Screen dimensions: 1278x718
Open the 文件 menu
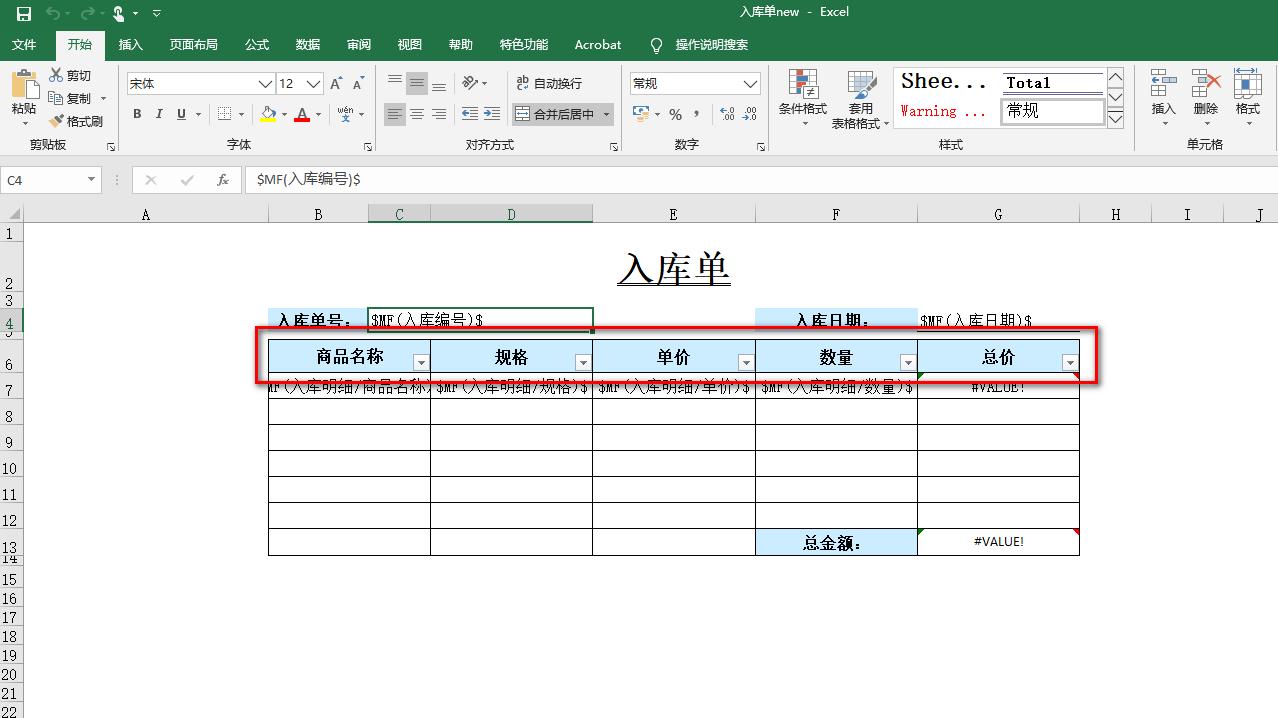point(24,44)
